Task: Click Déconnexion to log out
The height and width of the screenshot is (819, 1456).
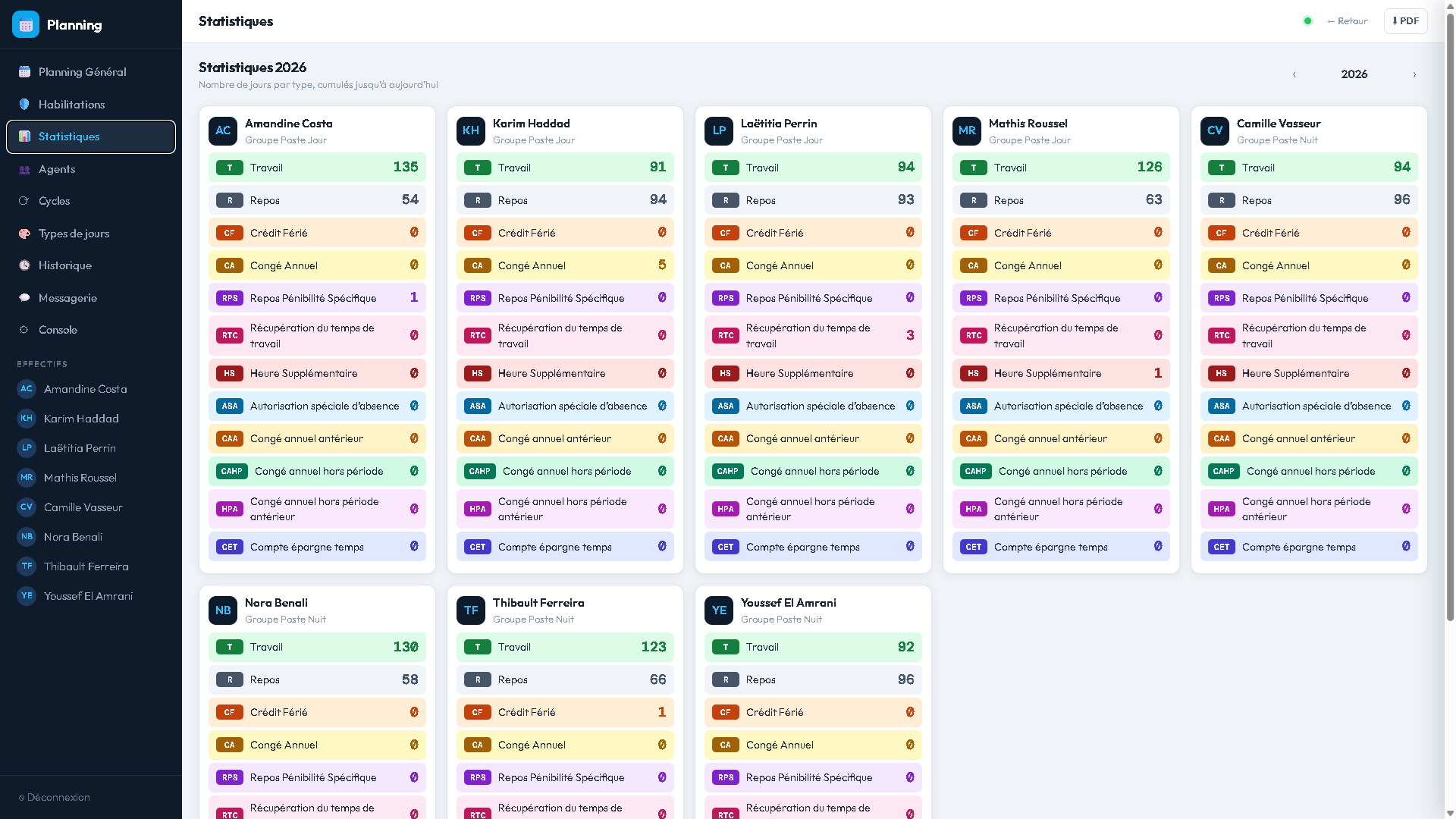Action: 54,797
